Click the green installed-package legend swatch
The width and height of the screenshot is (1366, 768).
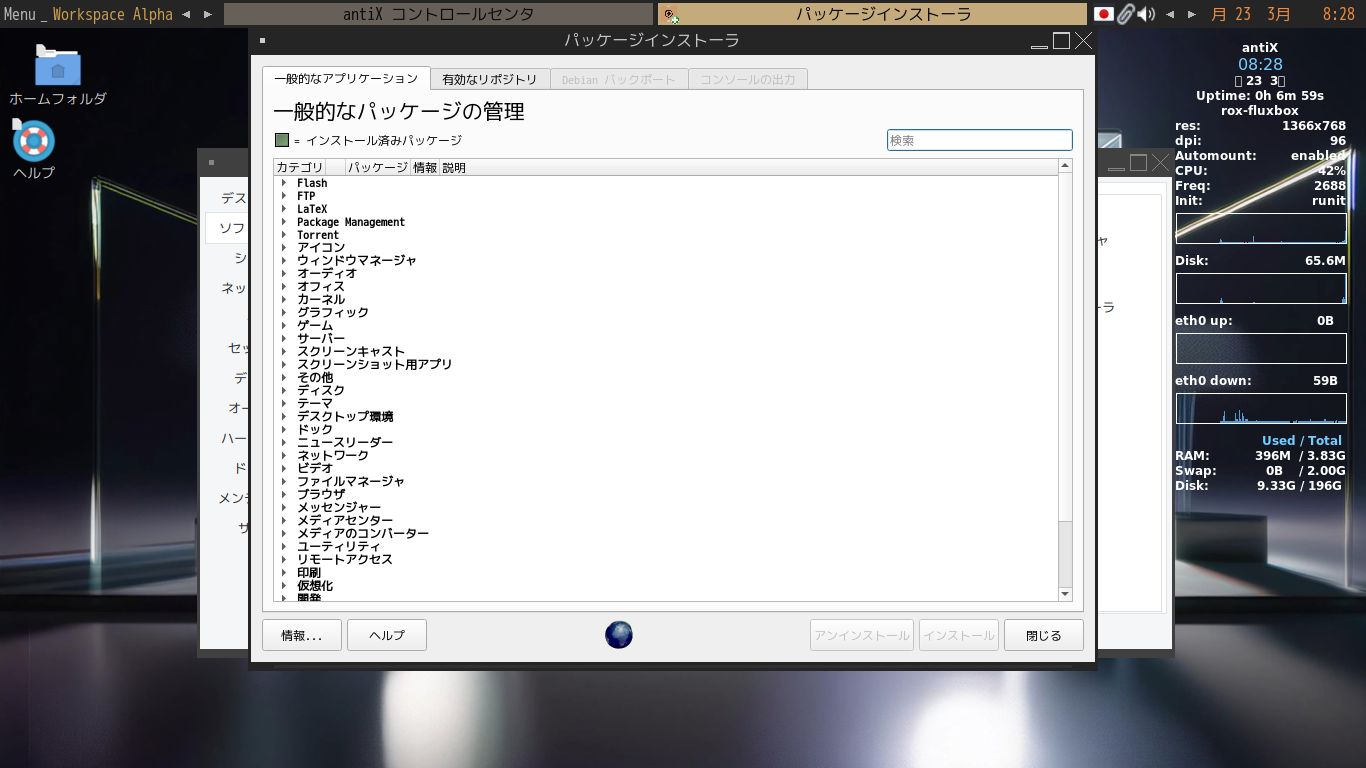(280, 140)
